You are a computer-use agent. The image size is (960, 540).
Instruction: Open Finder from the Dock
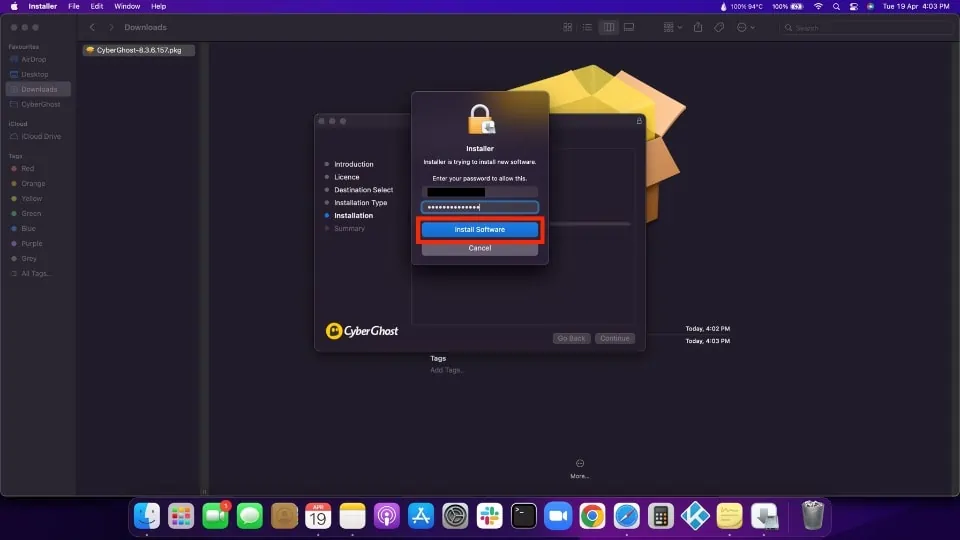[147, 516]
